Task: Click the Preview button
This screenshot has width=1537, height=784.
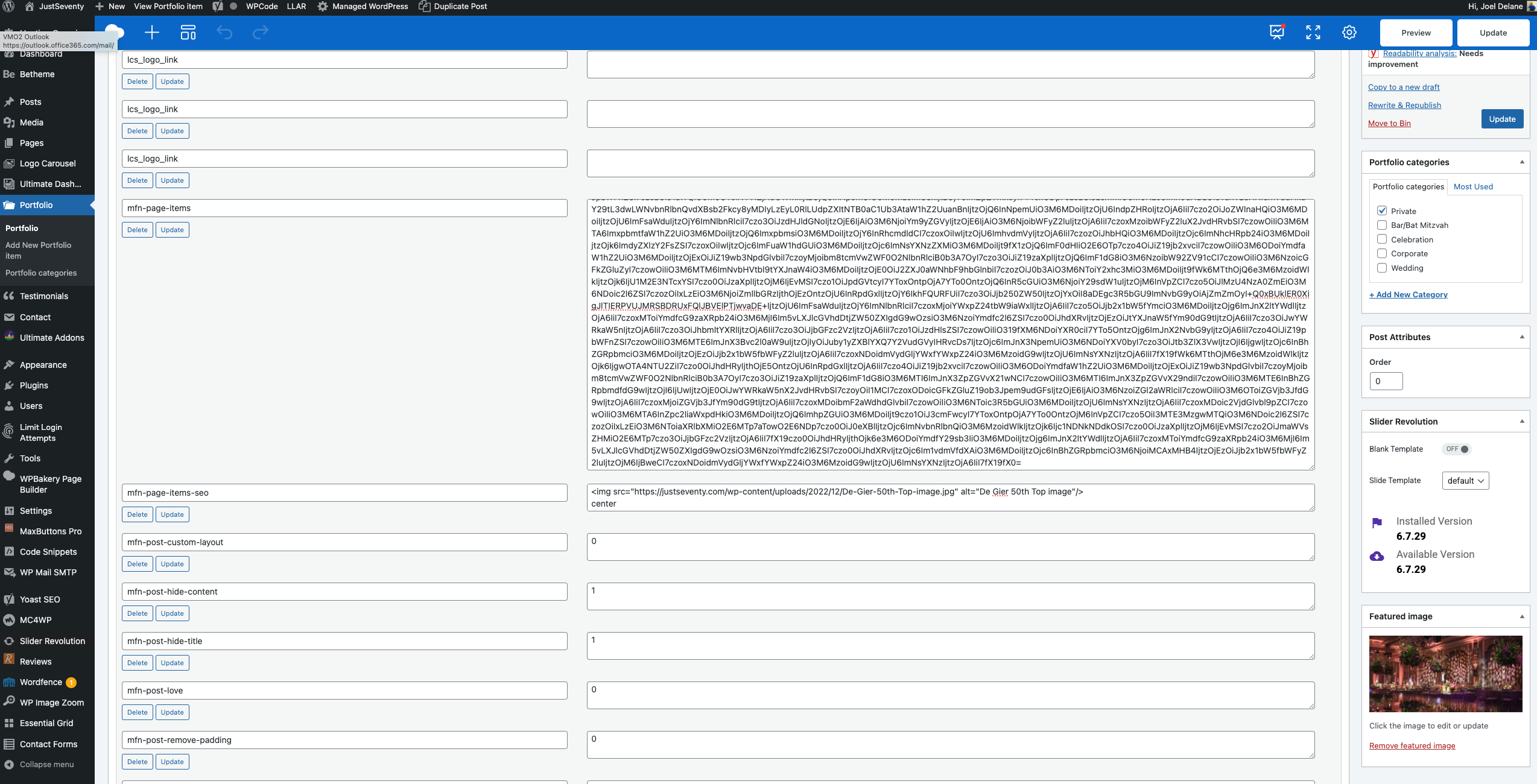Action: coord(1416,33)
